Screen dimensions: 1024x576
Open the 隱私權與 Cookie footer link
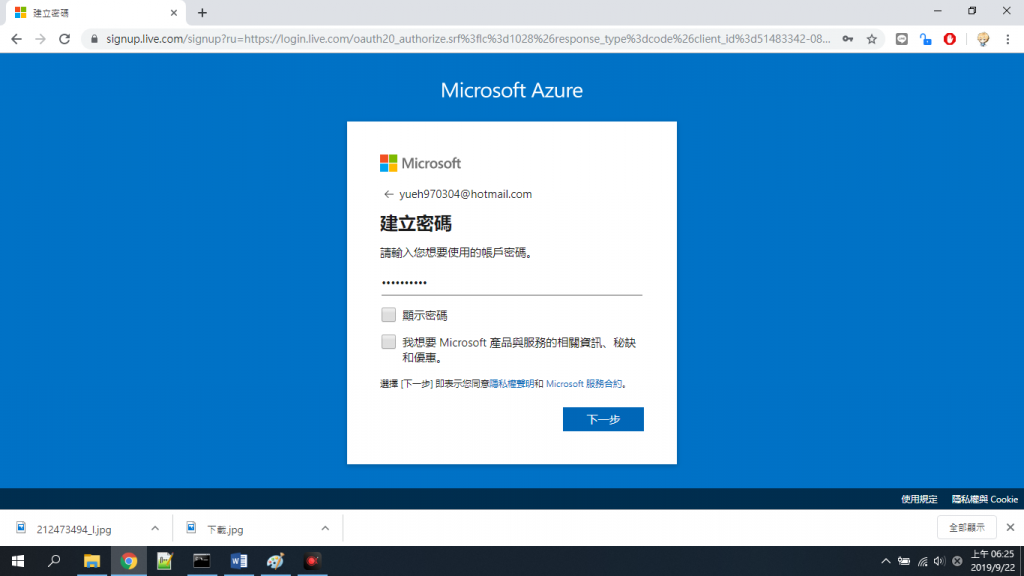985,500
